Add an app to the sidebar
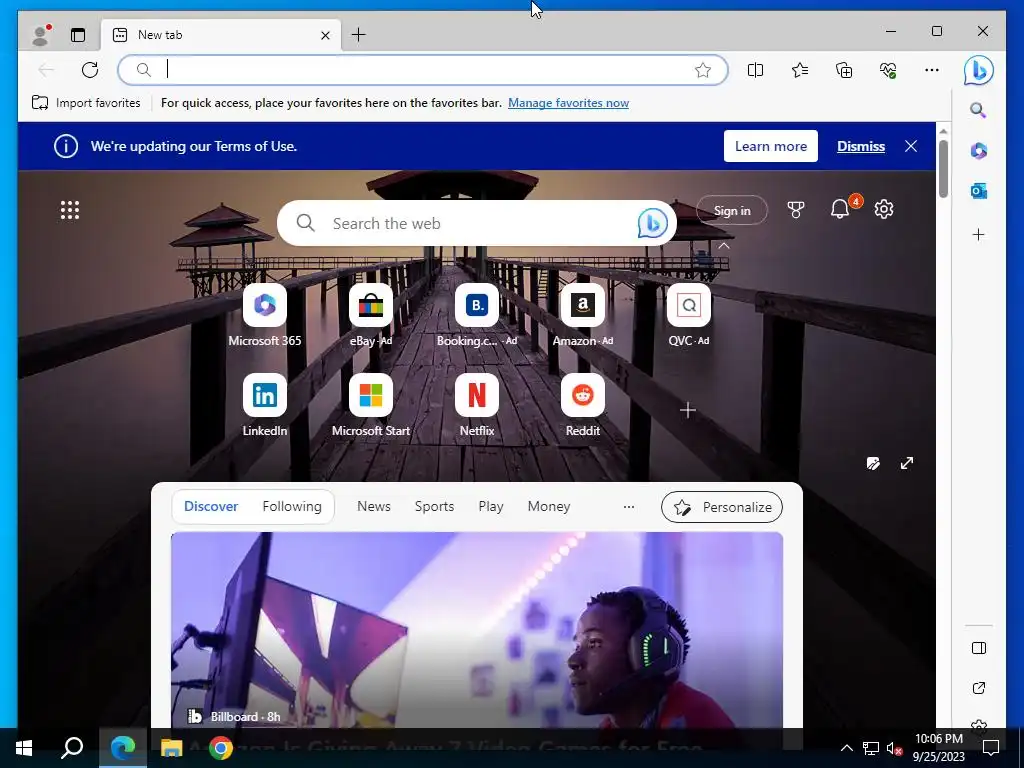 click(x=978, y=234)
